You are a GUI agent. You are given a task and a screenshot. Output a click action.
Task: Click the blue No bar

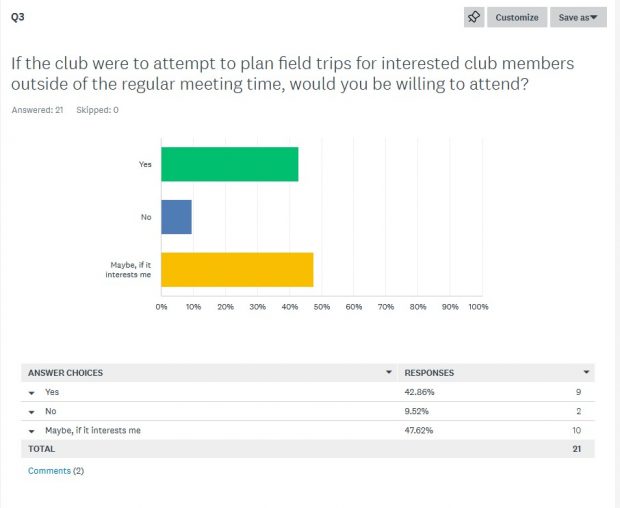(176, 216)
